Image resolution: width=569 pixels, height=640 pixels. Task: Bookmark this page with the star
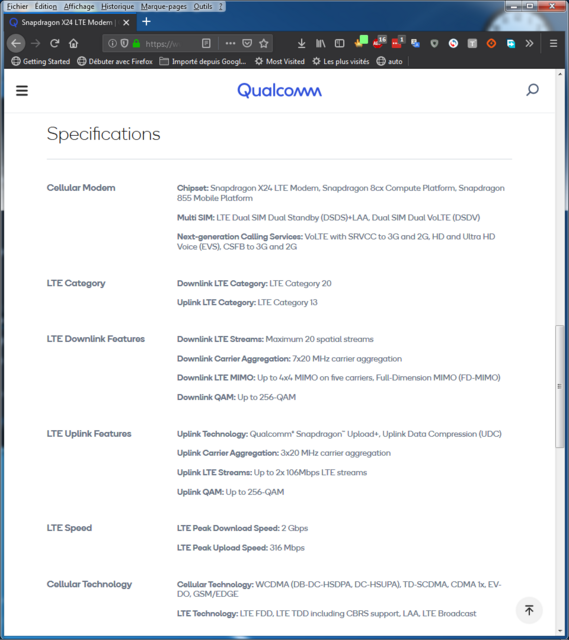(x=264, y=43)
